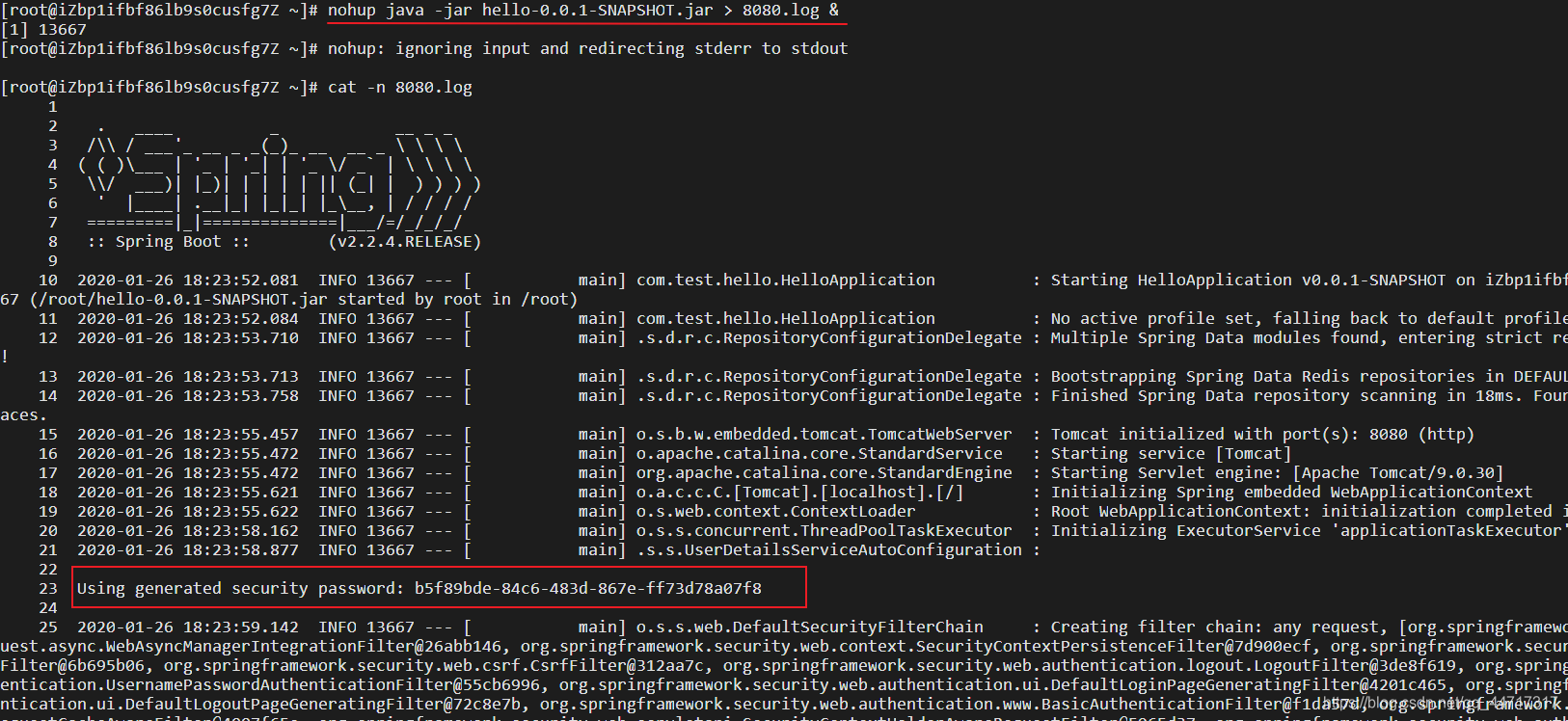Screen dimensions: 1568x721
Task: Click 'Initializing Spring embedded WebApplicationContext' message
Action: point(1291,492)
